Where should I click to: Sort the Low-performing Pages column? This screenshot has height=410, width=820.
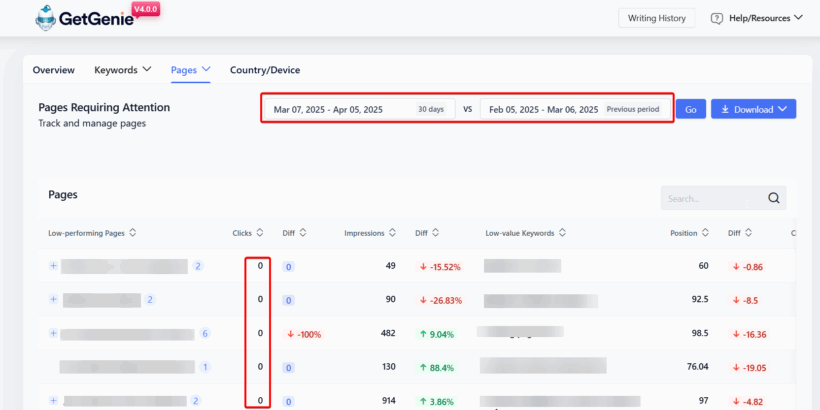pyautogui.click(x=133, y=233)
